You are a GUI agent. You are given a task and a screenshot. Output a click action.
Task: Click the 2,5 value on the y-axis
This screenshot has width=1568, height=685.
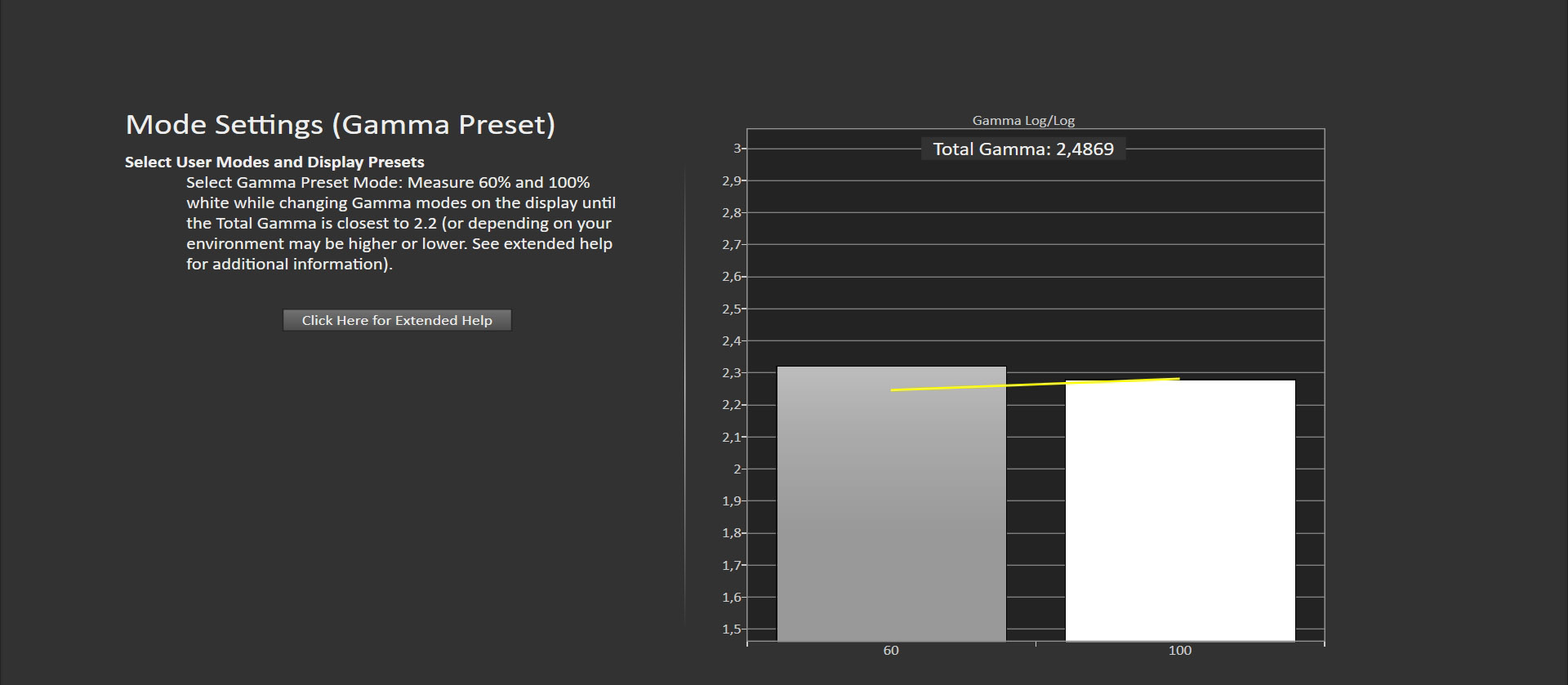click(x=731, y=309)
